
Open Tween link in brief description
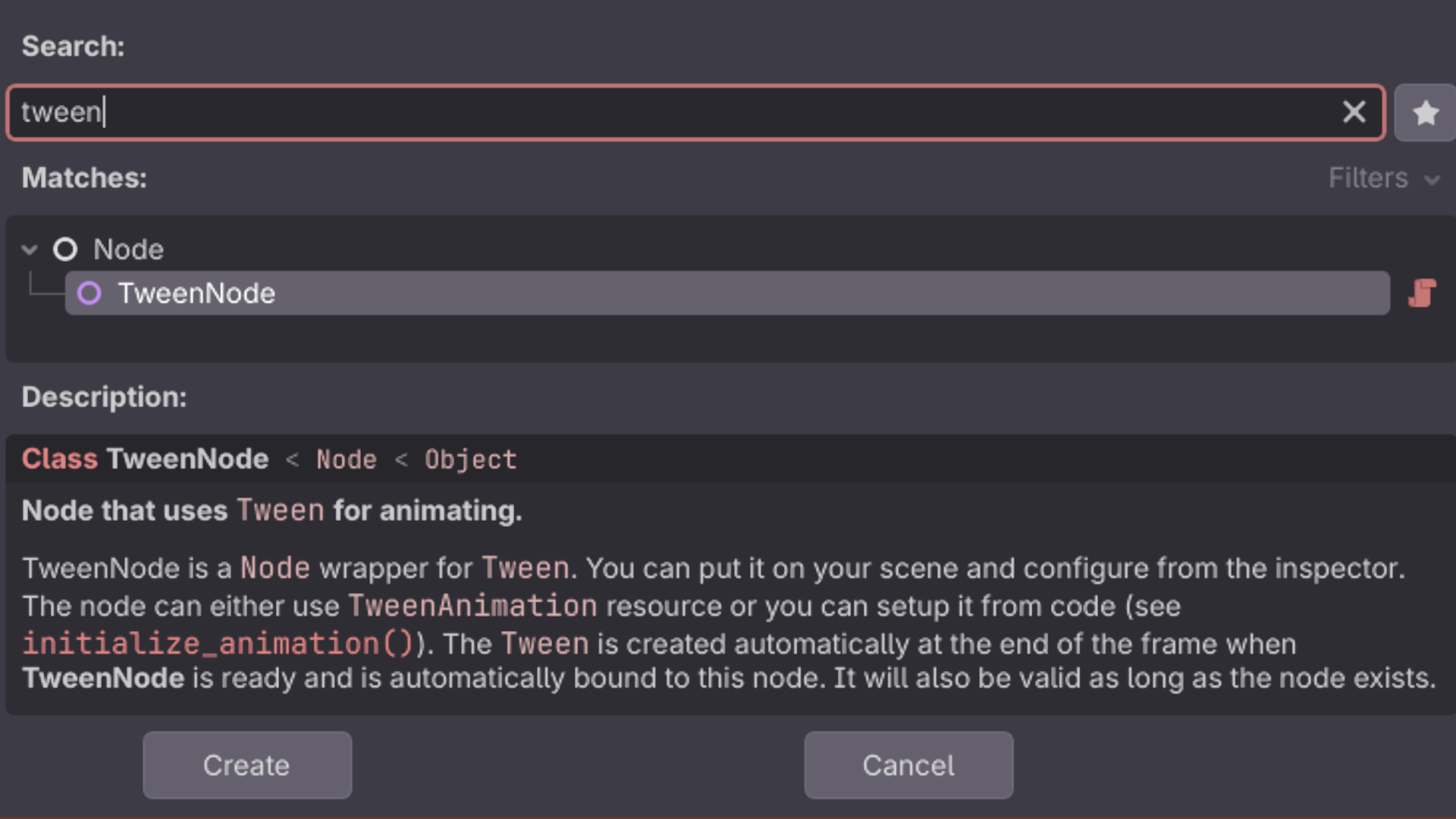(x=281, y=510)
